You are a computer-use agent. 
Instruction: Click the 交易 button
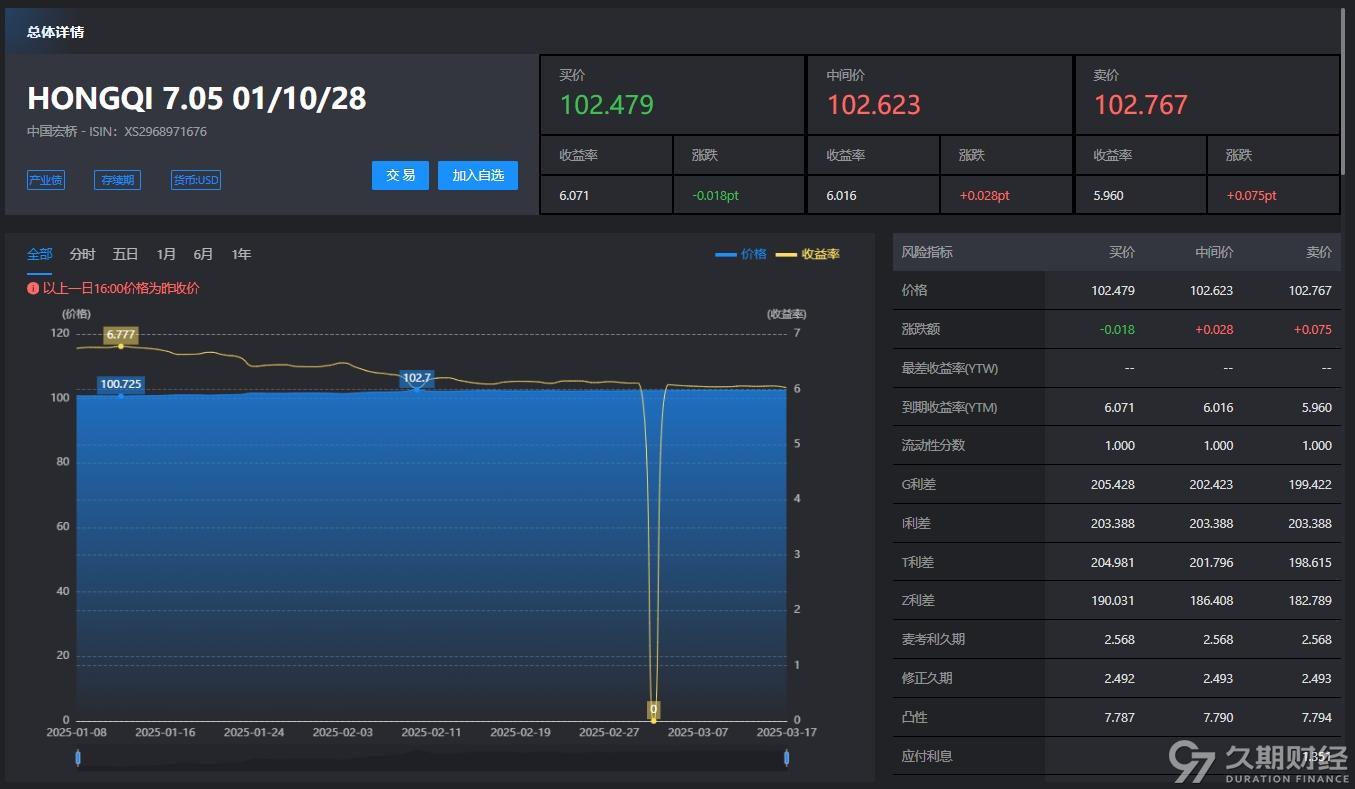[400, 175]
